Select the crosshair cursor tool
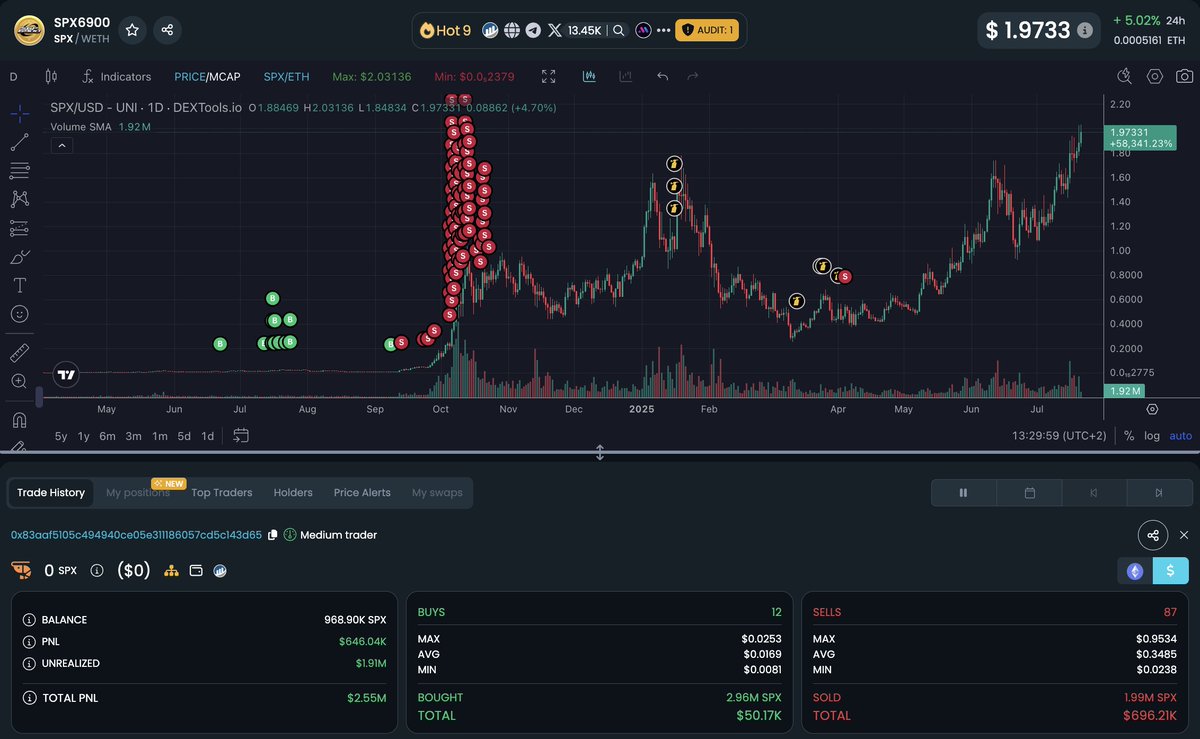 (19, 113)
